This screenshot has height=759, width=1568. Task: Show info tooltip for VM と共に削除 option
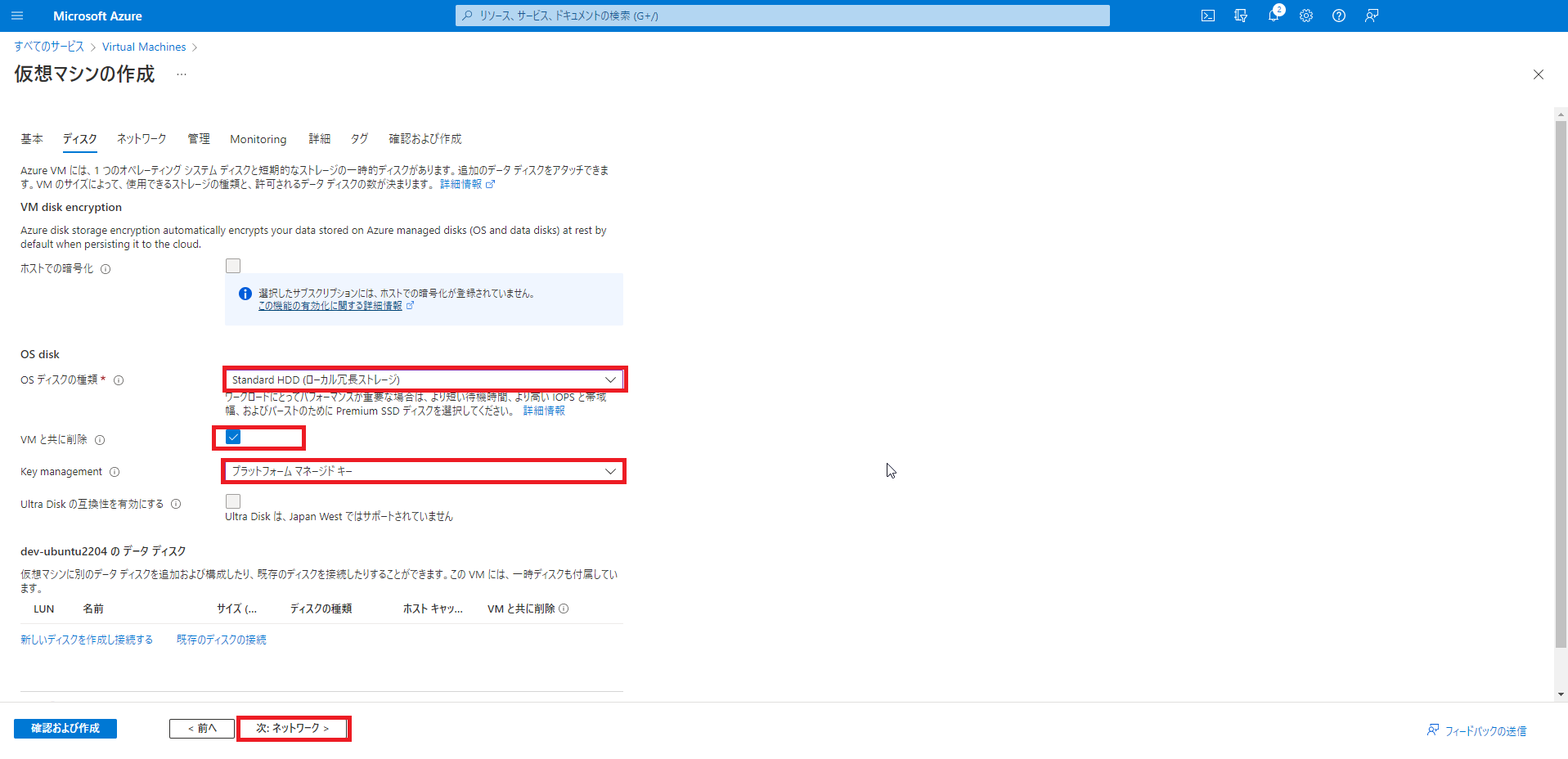[x=100, y=440]
